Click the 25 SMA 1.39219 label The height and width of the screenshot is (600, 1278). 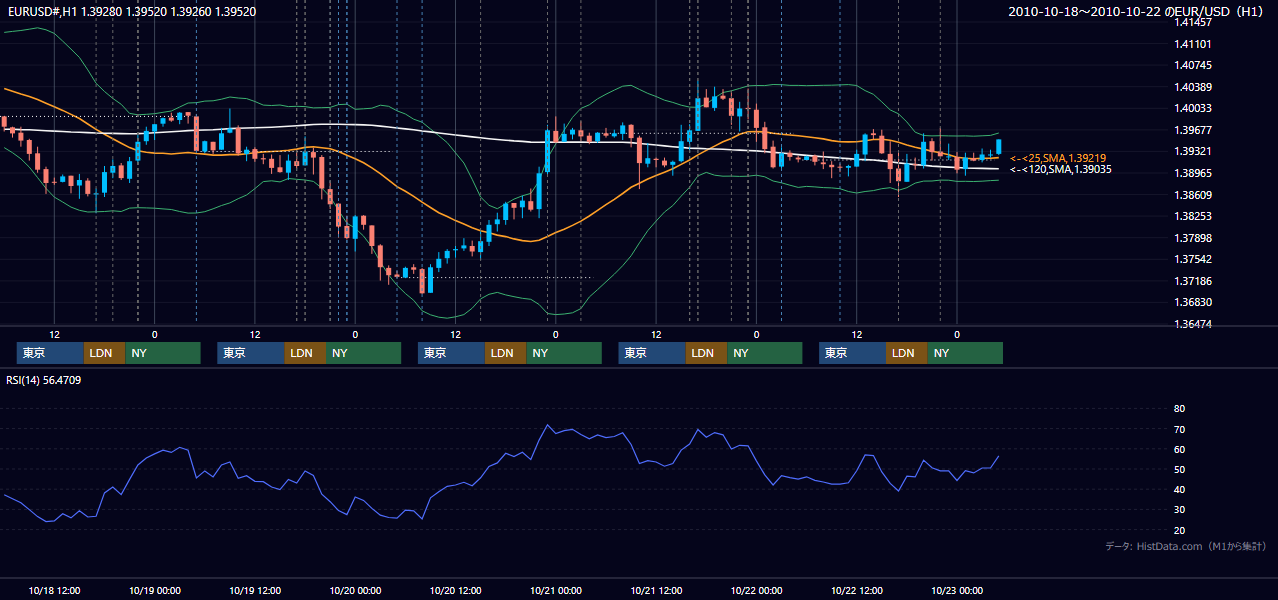point(1060,158)
